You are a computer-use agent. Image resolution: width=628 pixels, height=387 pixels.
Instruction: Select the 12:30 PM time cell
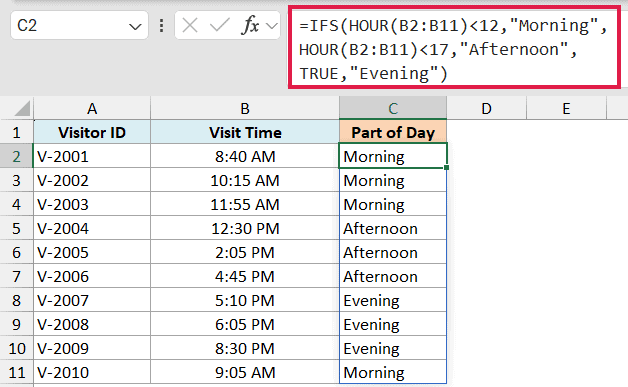[x=245, y=228]
